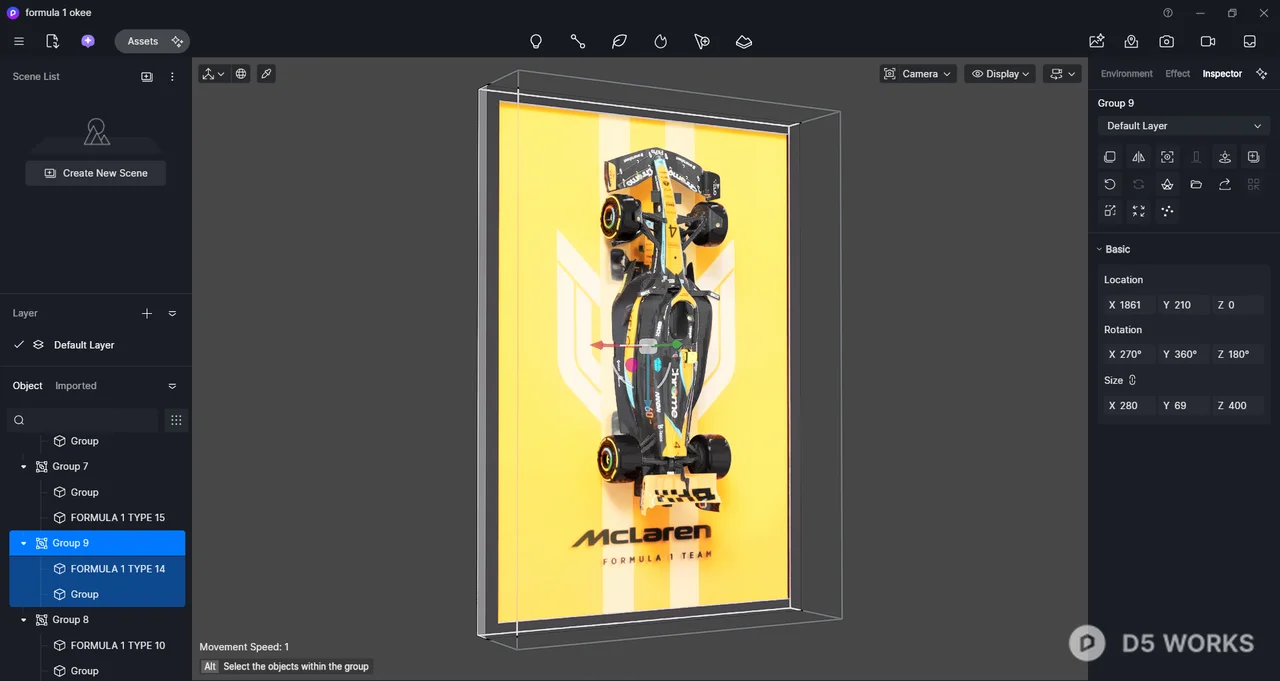
Task: Open the map location pin icon
Action: point(1131,41)
